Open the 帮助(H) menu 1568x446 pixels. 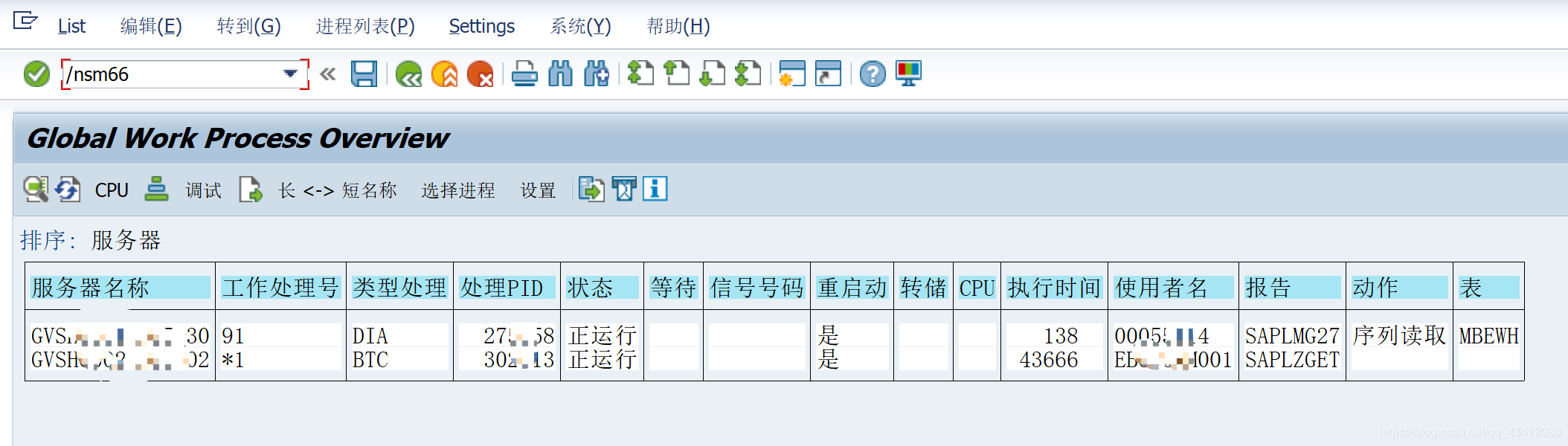[678, 27]
